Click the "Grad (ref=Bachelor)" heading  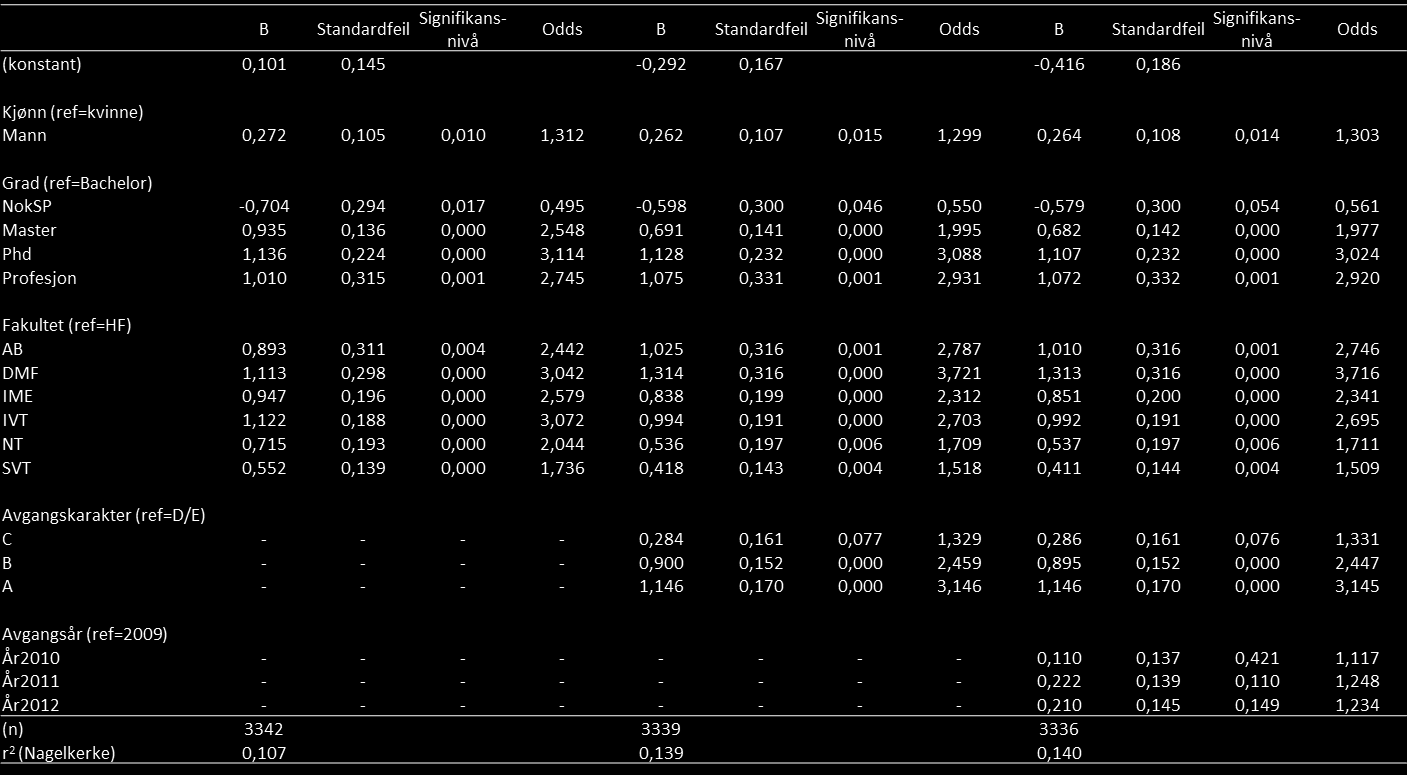tap(77, 183)
